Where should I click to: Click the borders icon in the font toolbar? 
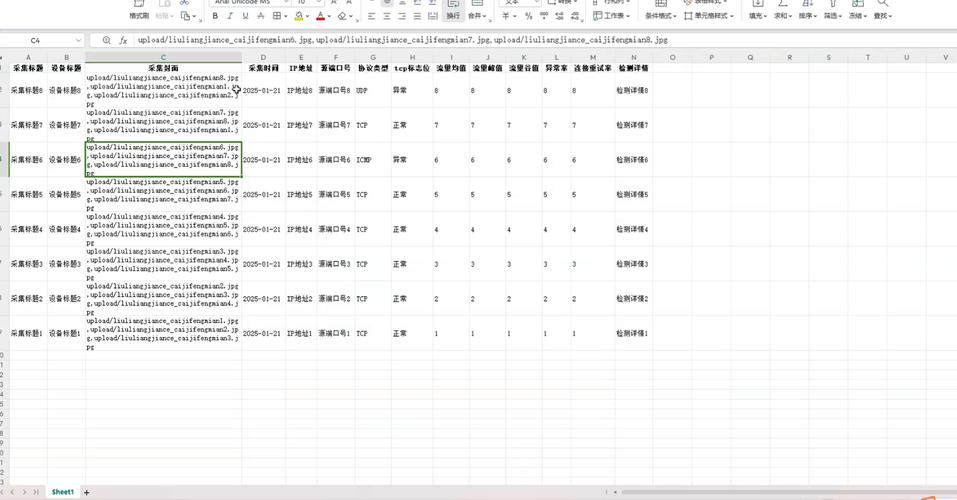[x=274, y=16]
